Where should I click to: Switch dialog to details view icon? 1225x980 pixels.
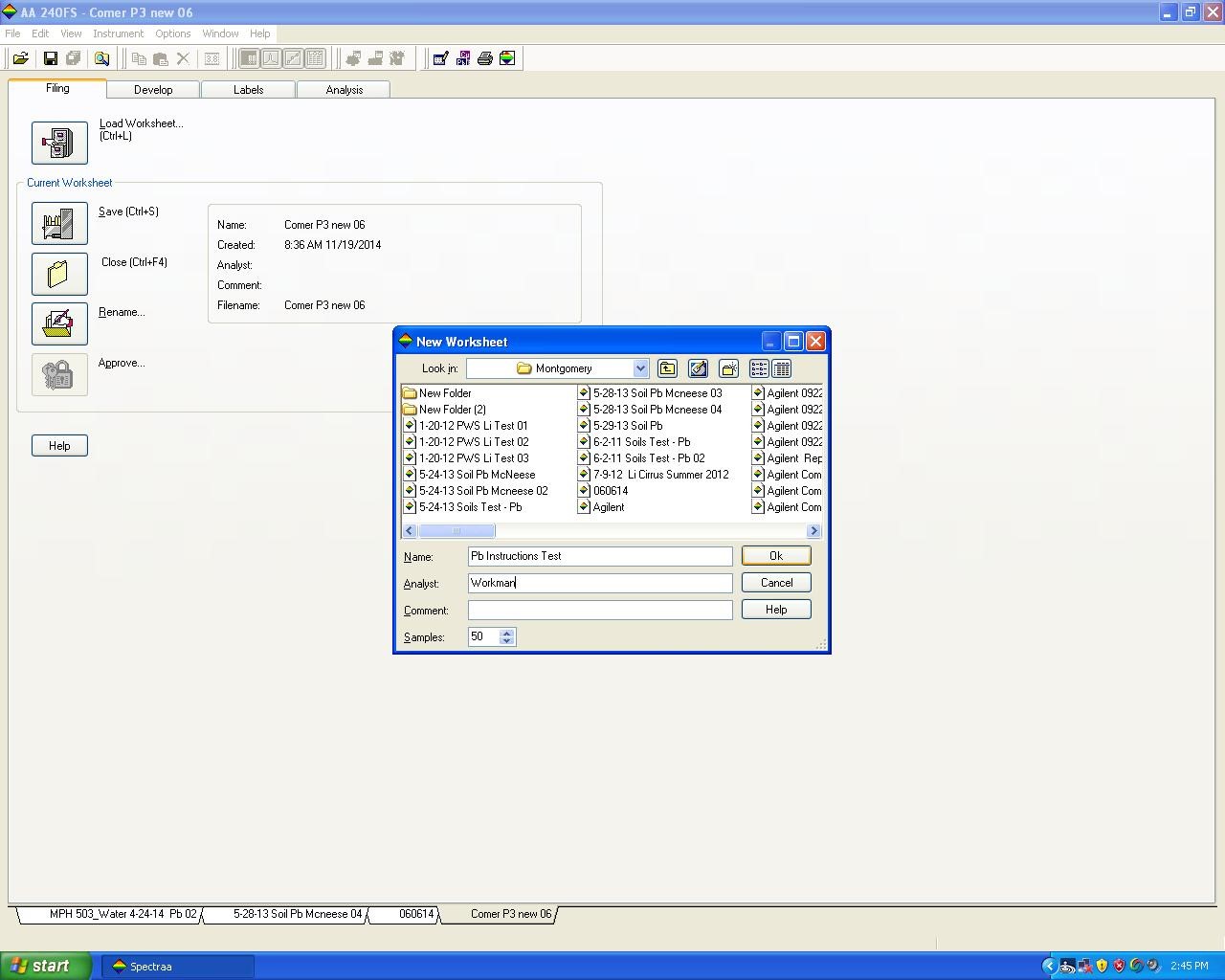tap(781, 368)
